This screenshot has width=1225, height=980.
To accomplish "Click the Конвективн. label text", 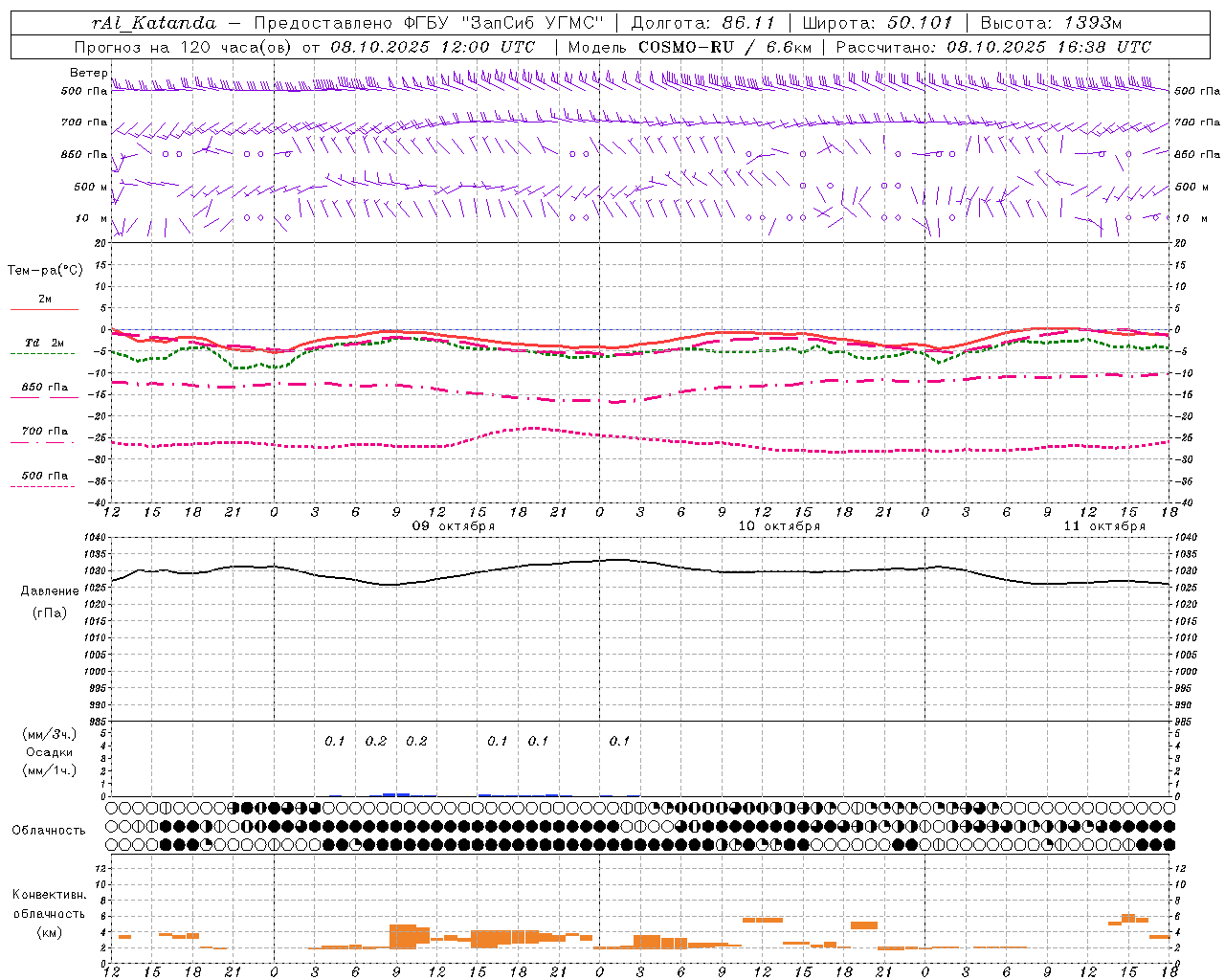I will click(x=50, y=895).
